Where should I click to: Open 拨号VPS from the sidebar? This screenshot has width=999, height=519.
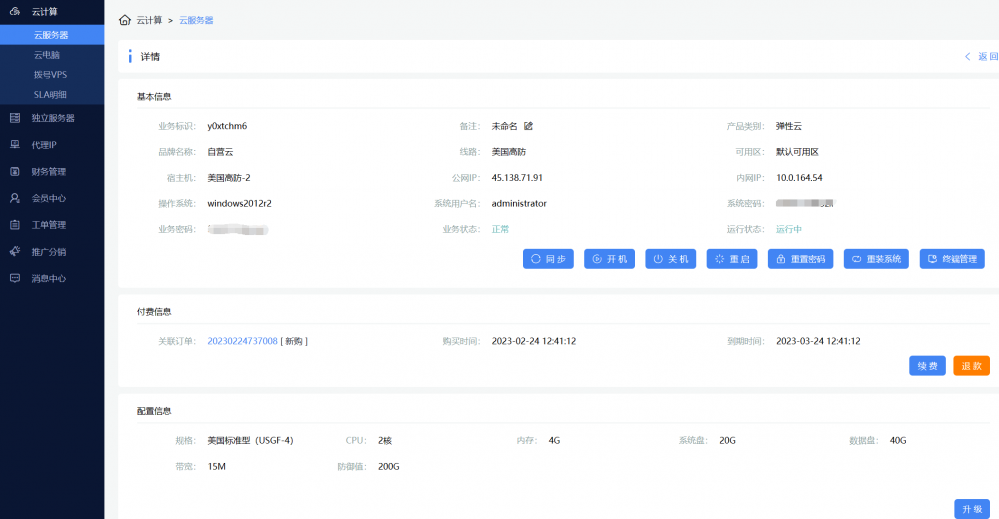(x=50, y=75)
